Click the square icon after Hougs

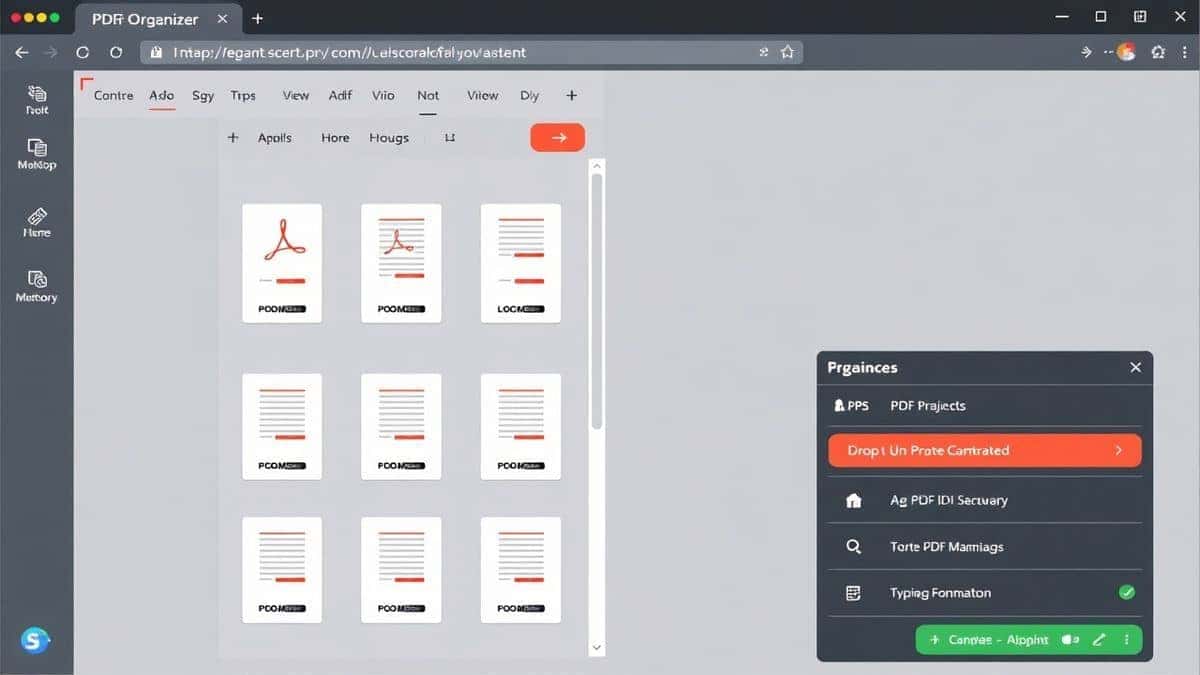(x=450, y=138)
